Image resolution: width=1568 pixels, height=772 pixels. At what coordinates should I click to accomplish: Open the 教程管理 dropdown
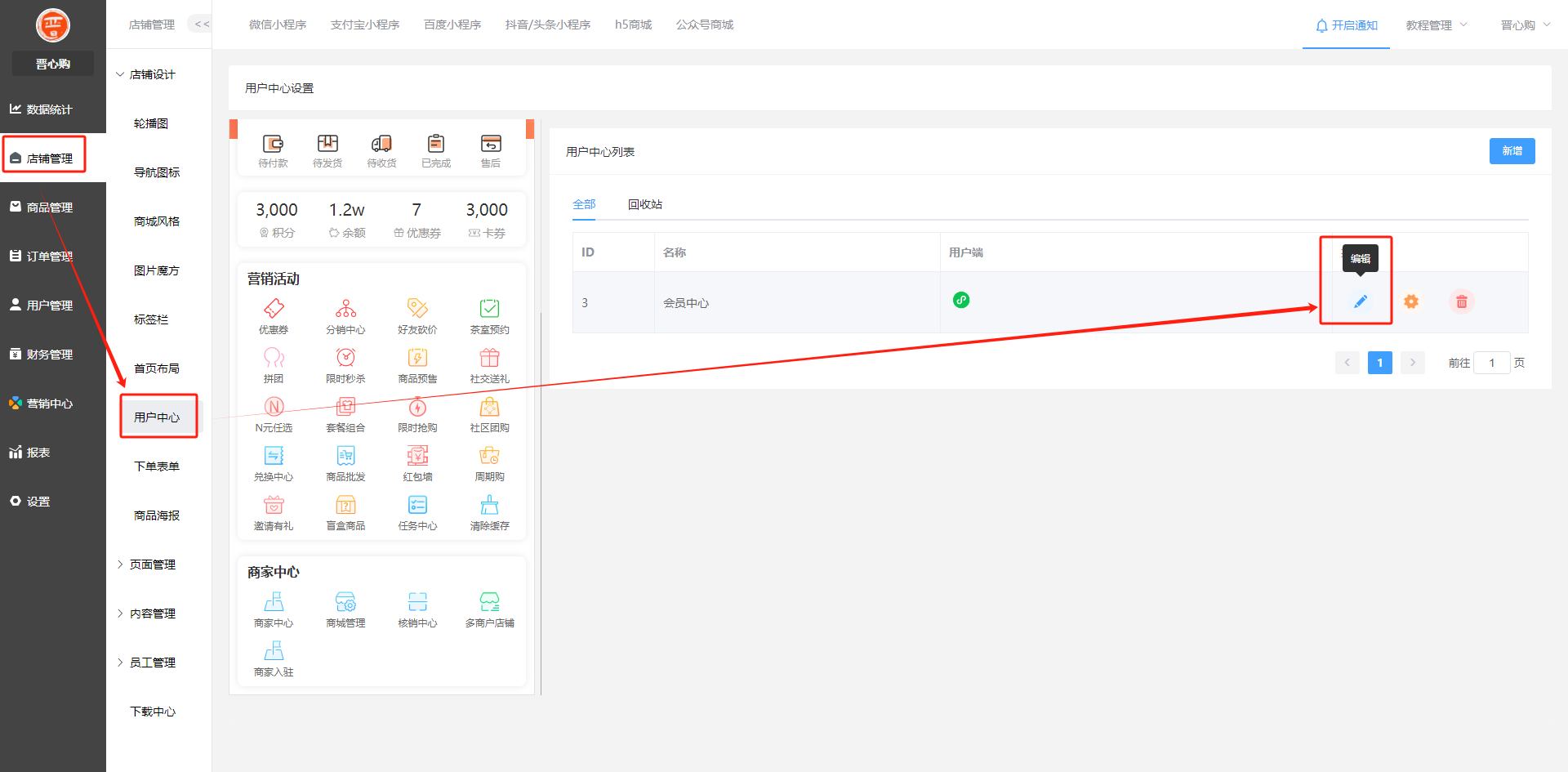tap(1436, 25)
